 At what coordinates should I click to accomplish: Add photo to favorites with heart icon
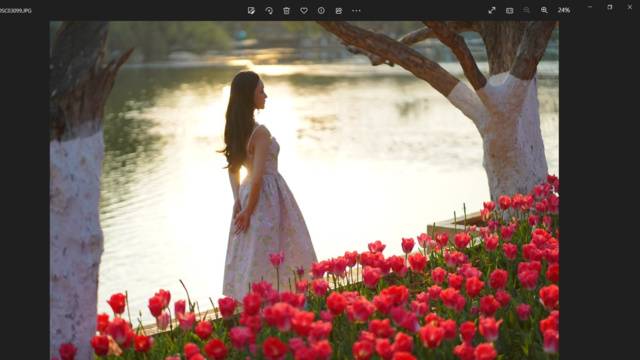pos(304,11)
